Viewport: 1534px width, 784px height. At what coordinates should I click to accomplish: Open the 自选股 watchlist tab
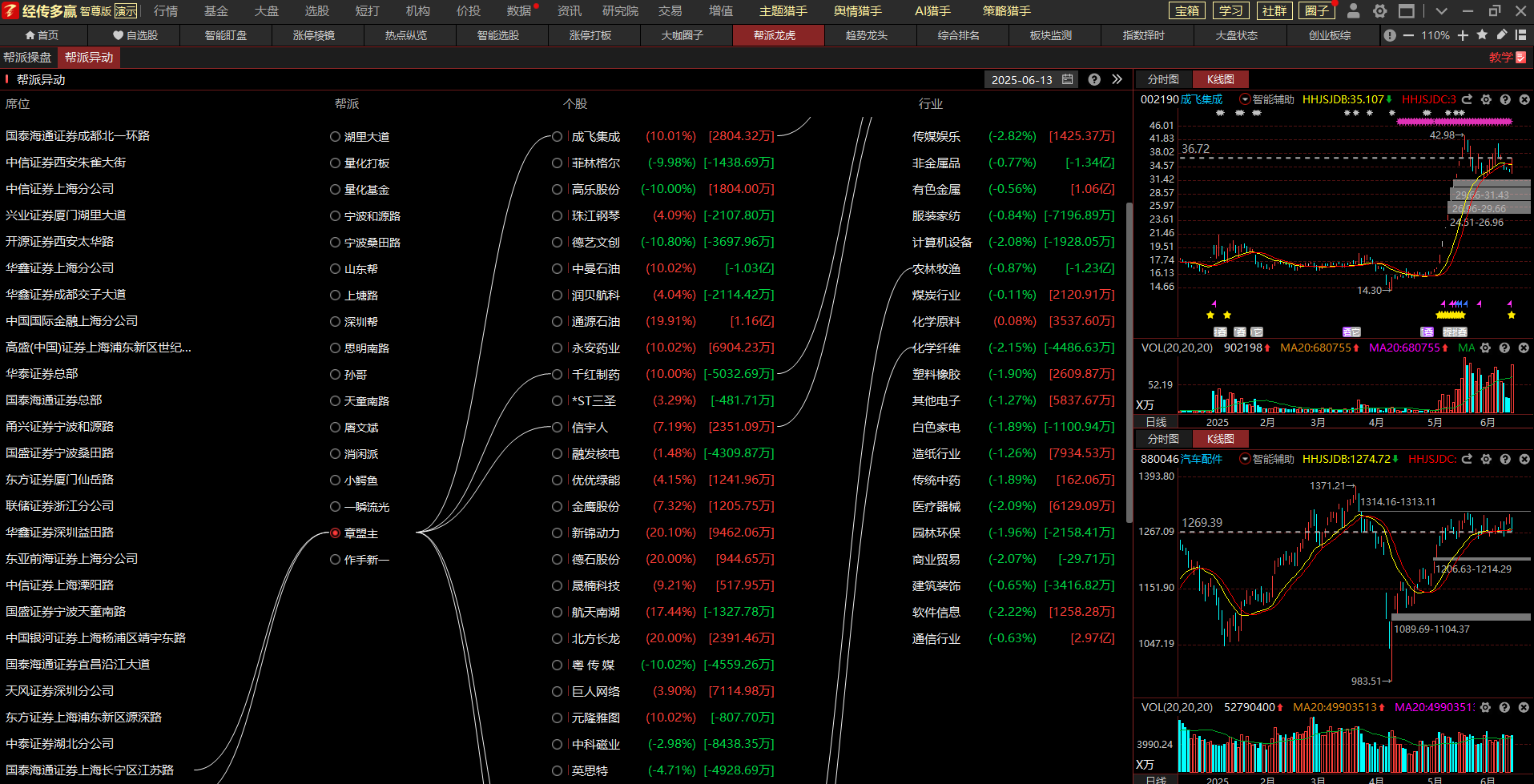pyautogui.click(x=135, y=35)
